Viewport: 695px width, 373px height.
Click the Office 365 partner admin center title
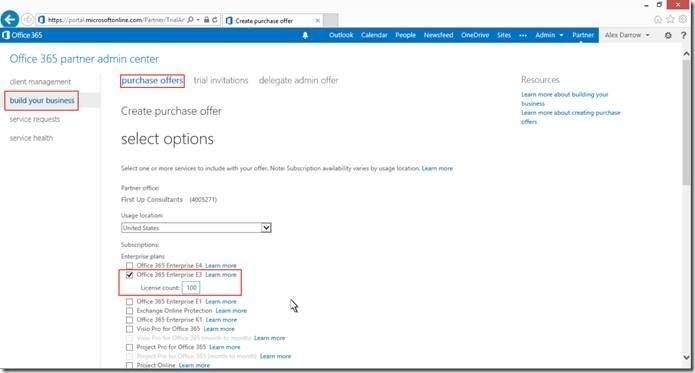(84, 59)
